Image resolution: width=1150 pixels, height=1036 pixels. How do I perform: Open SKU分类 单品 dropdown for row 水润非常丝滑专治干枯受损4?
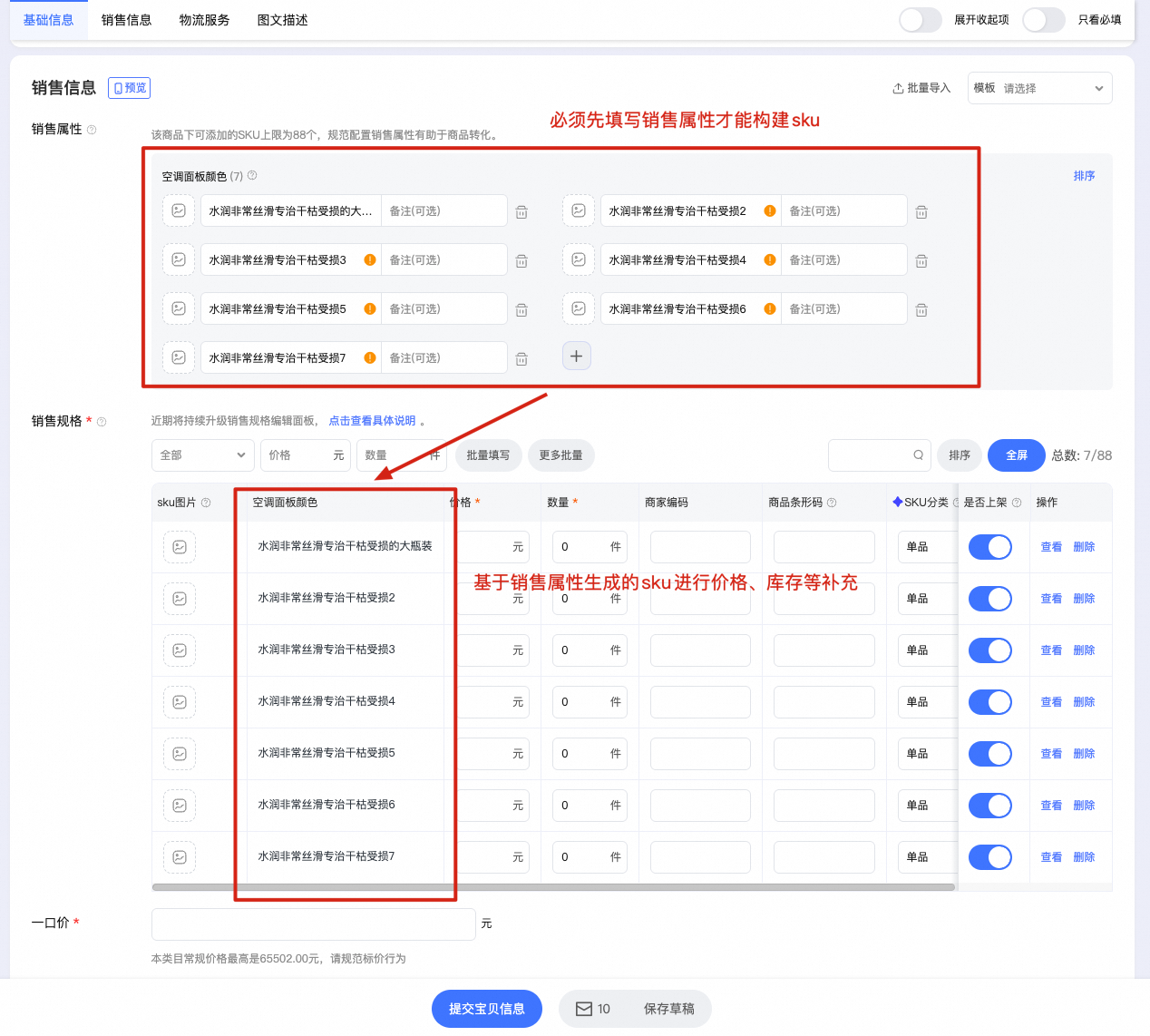[x=927, y=702]
